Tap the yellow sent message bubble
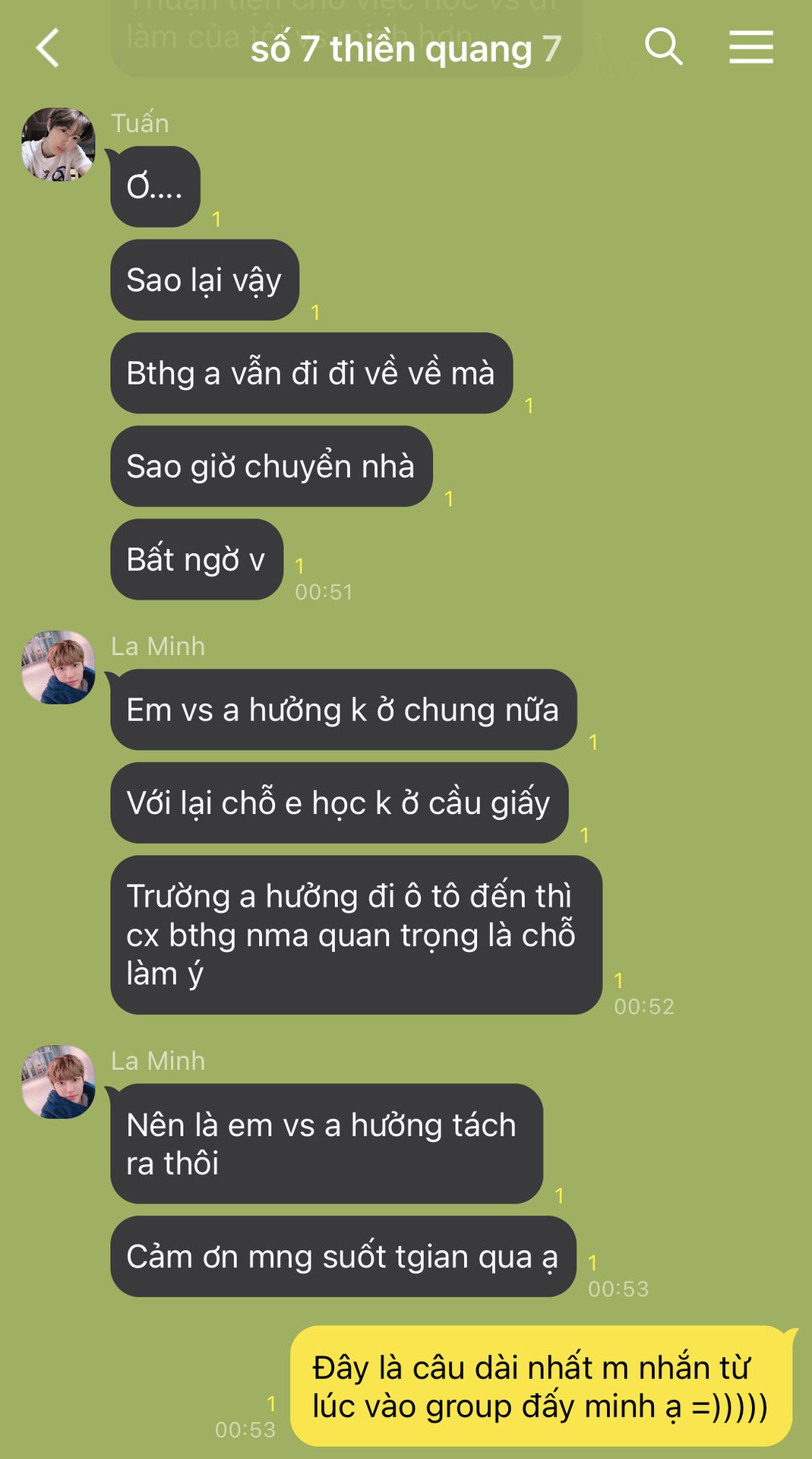This screenshot has height=1459, width=812. (542, 1386)
